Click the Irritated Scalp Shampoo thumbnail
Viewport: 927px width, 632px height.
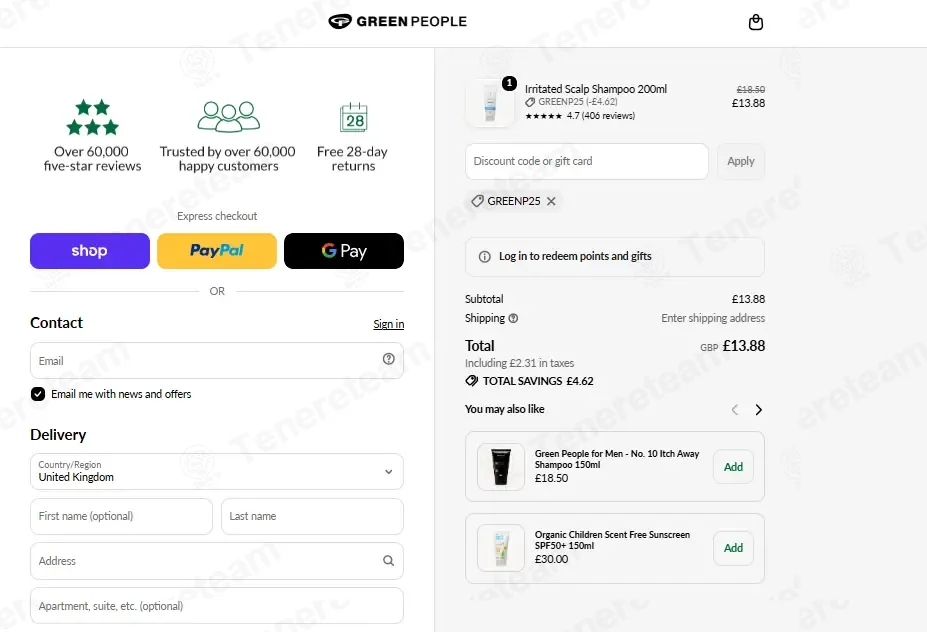coord(490,103)
